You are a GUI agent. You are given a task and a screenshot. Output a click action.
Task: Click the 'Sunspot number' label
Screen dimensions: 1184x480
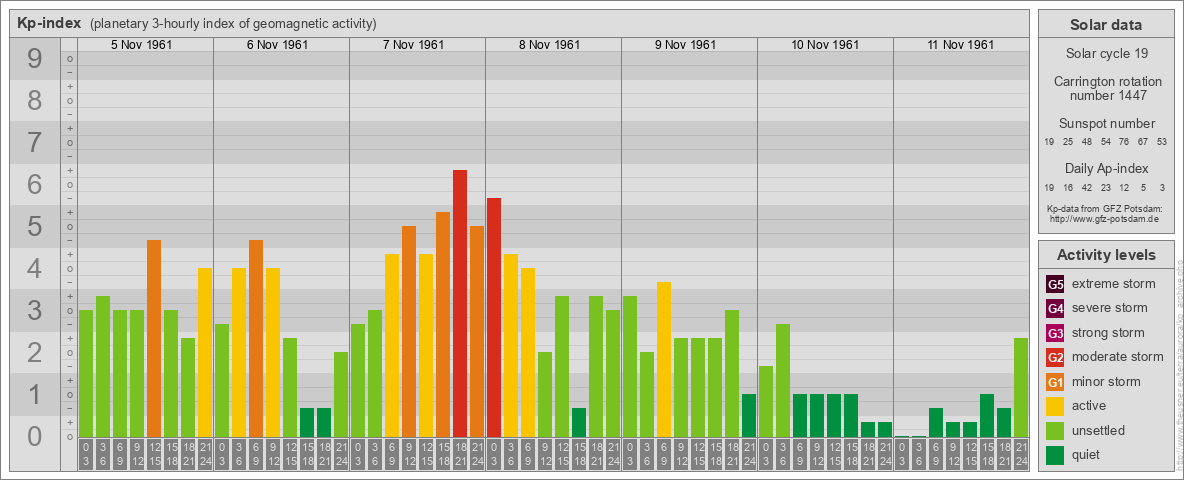click(1106, 124)
